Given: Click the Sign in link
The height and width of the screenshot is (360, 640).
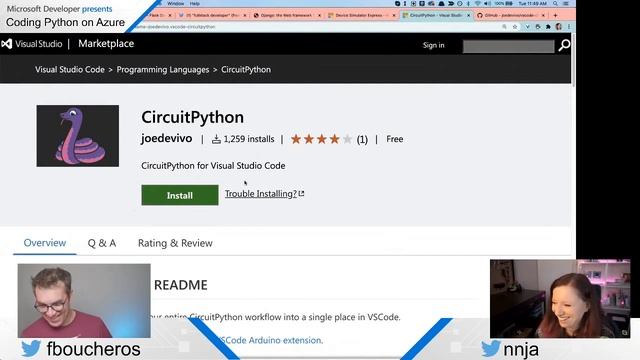Looking at the screenshot, I should [433, 45].
